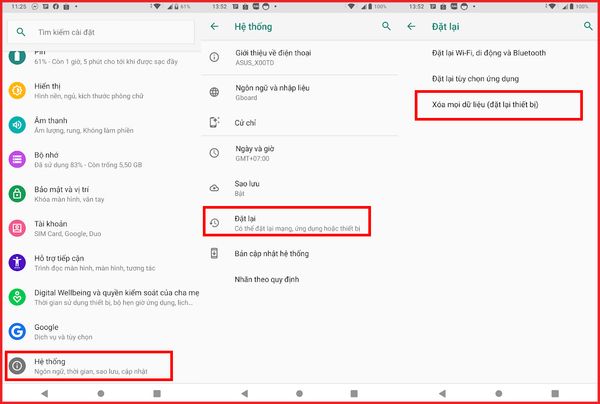Tap home button under main settings screen
The height and width of the screenshot is (404, 600).
101,393
